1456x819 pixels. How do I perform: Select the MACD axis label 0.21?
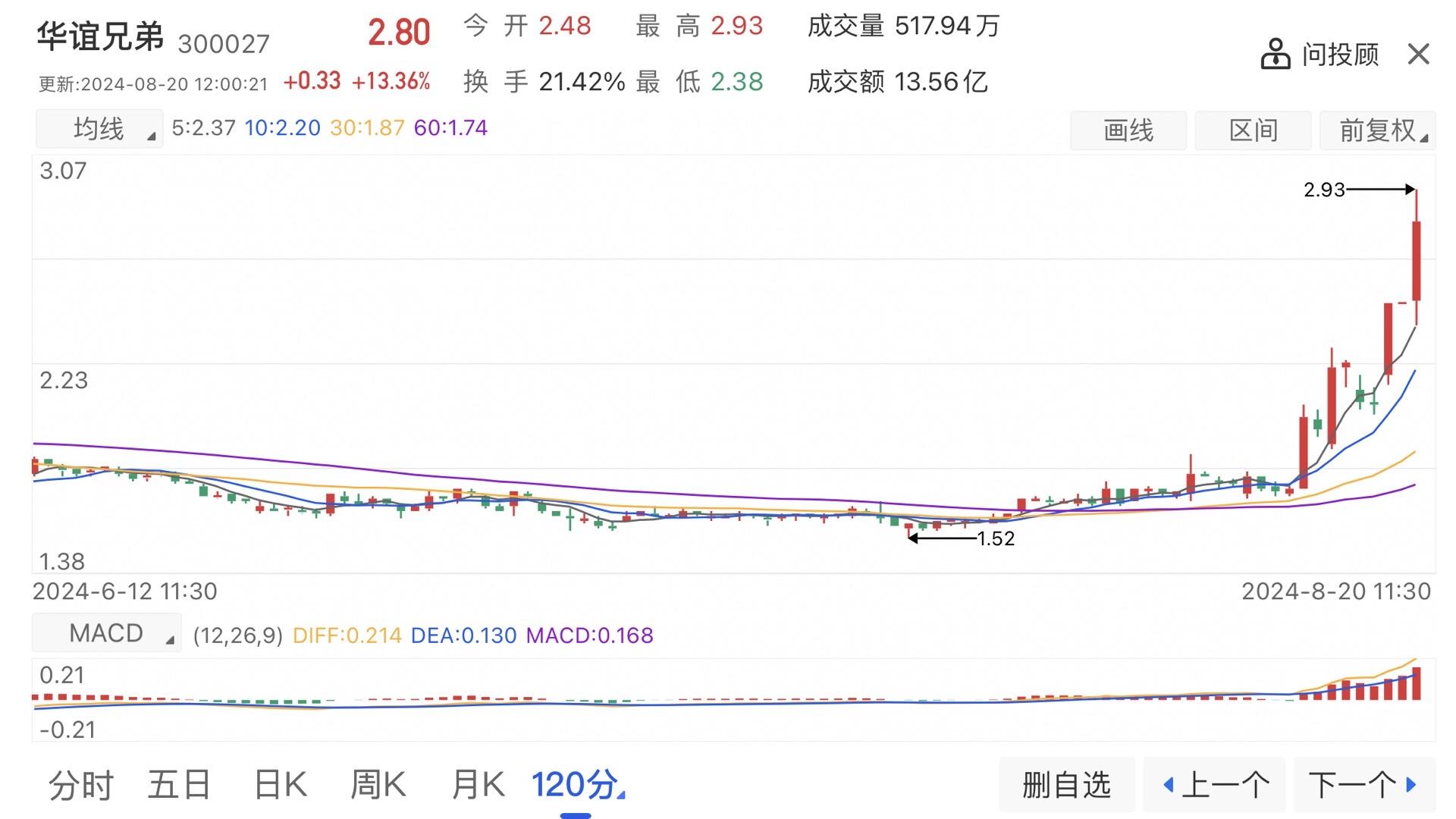pyautogui.click(x=61, y=675)
